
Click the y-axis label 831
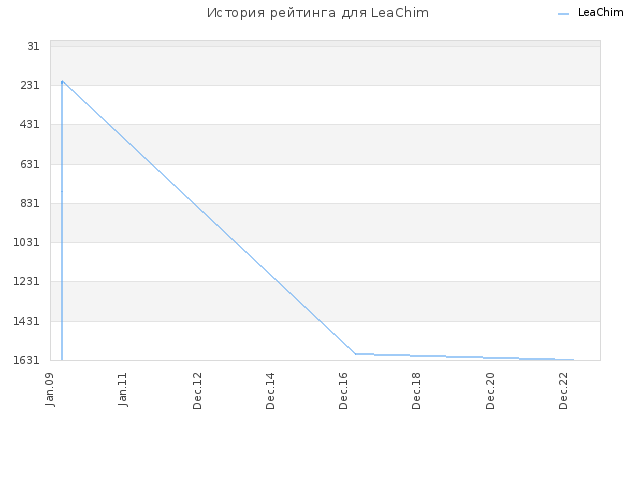(30, 203)
